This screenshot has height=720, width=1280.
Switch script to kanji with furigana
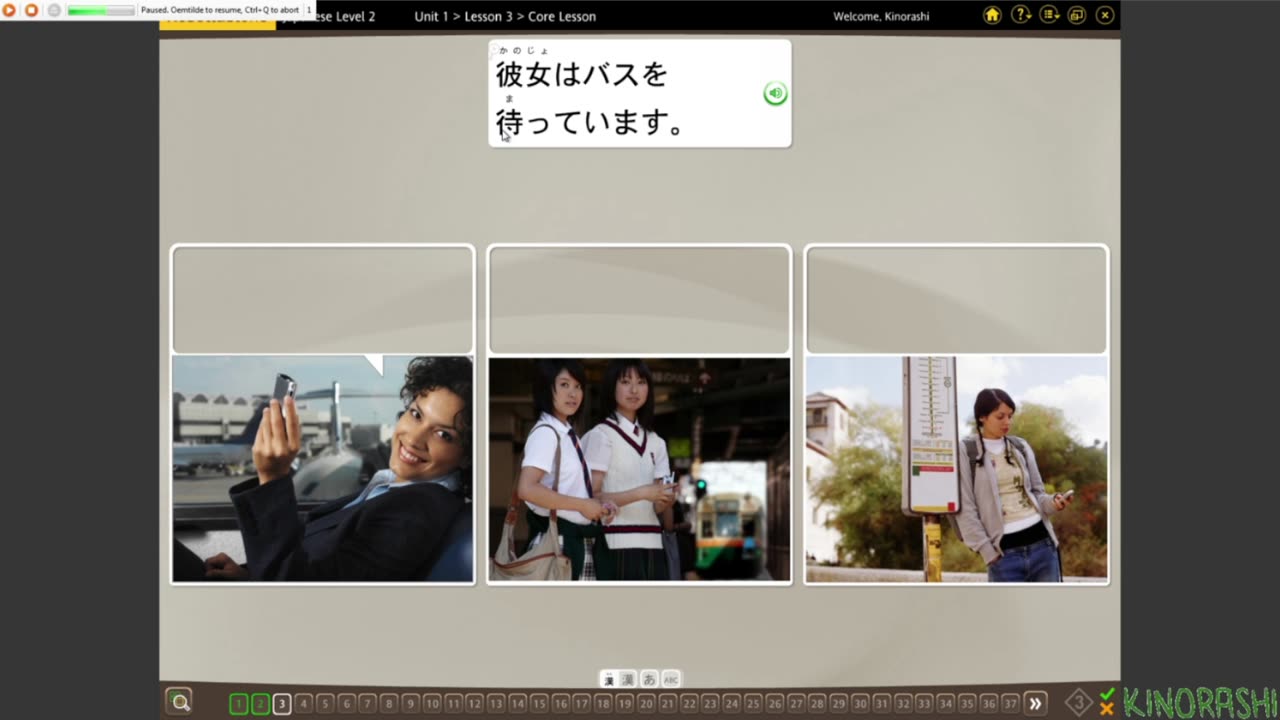(607, 679)
